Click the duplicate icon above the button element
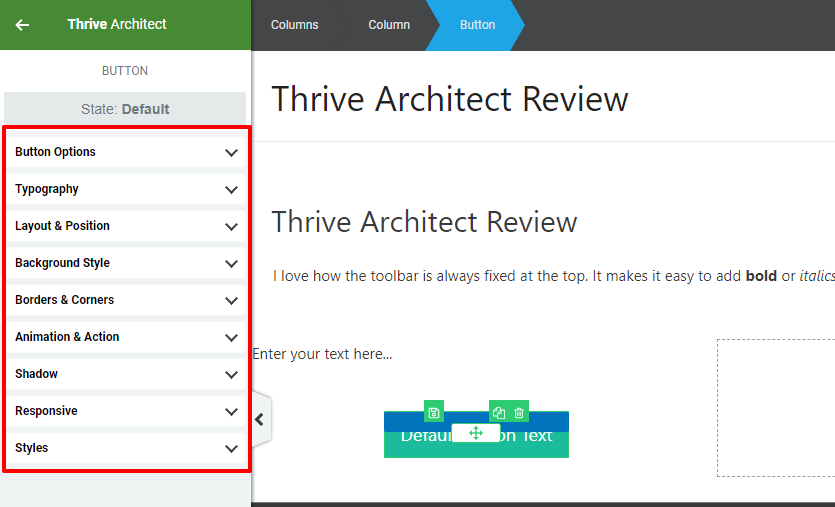The height and width of the screenshot is (507, 835). [x=499, y=412]
